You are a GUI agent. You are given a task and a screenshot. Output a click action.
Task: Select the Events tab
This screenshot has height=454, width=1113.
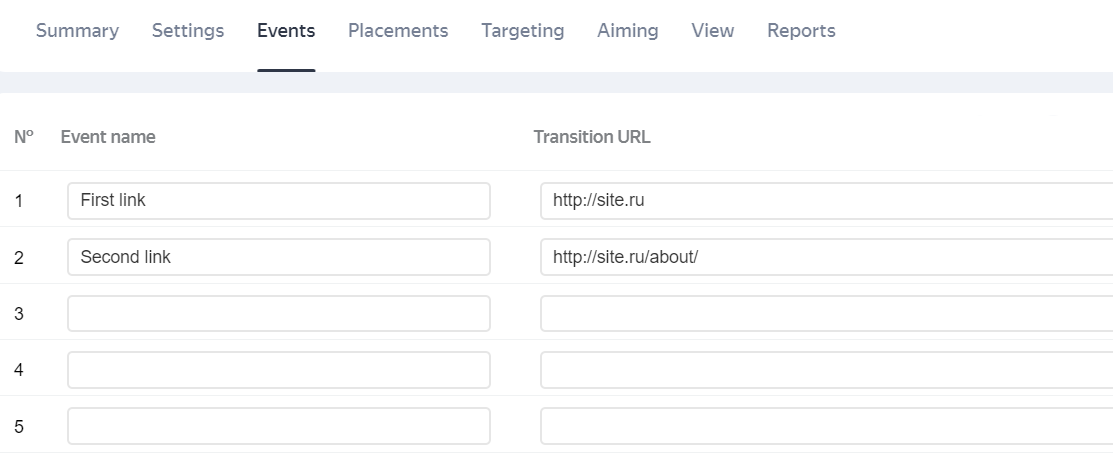[286, 31]
